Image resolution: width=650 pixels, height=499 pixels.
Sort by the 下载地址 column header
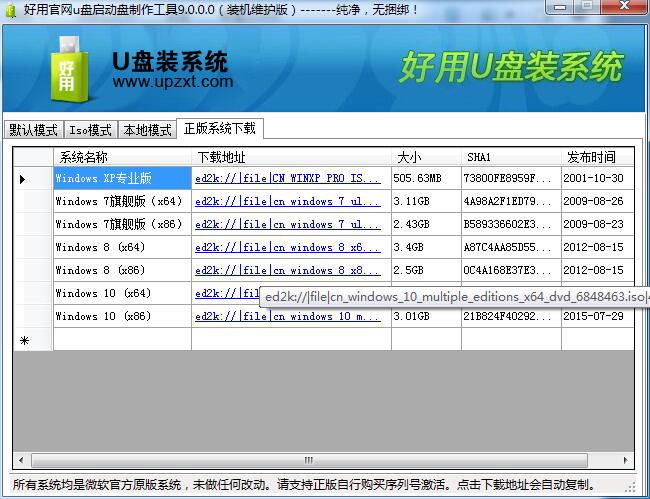click(x=291, y=157)
